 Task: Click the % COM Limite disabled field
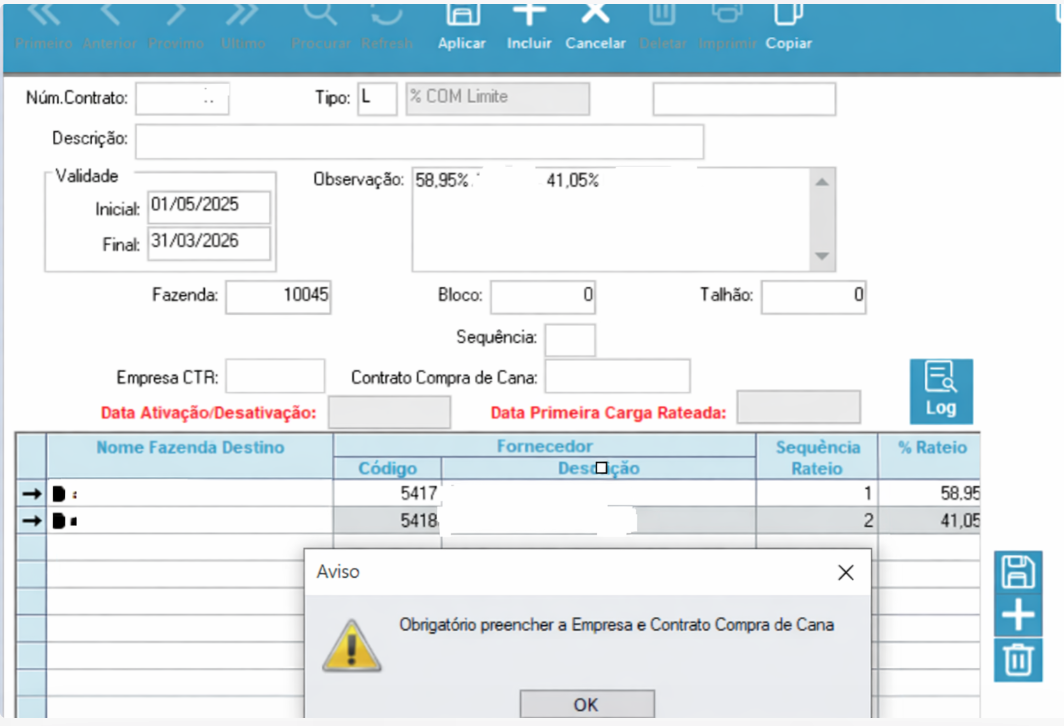click(497, 98)
